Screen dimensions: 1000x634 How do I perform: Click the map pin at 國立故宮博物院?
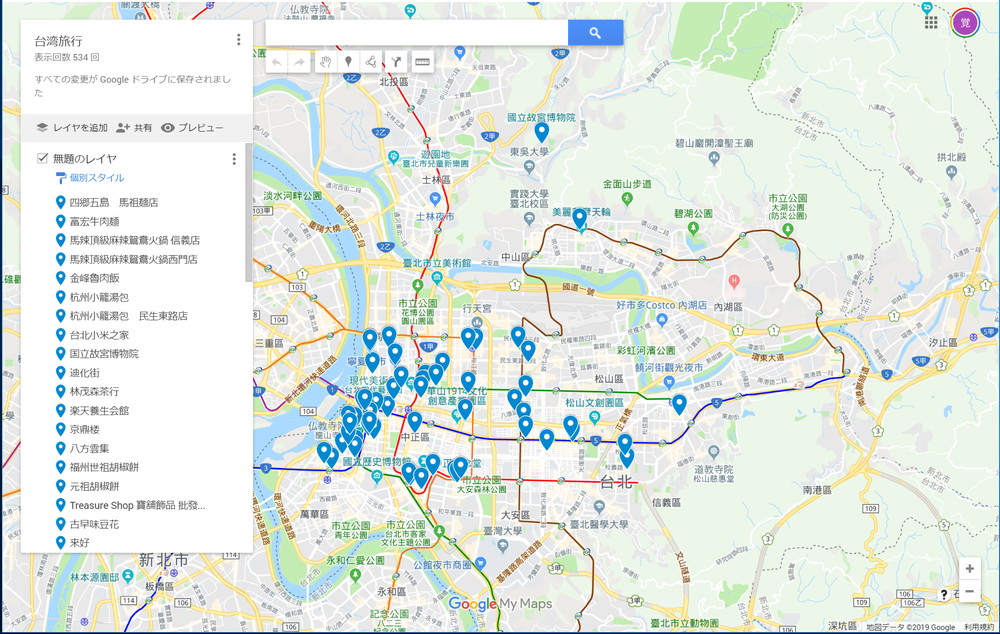(x=541, y=133)
